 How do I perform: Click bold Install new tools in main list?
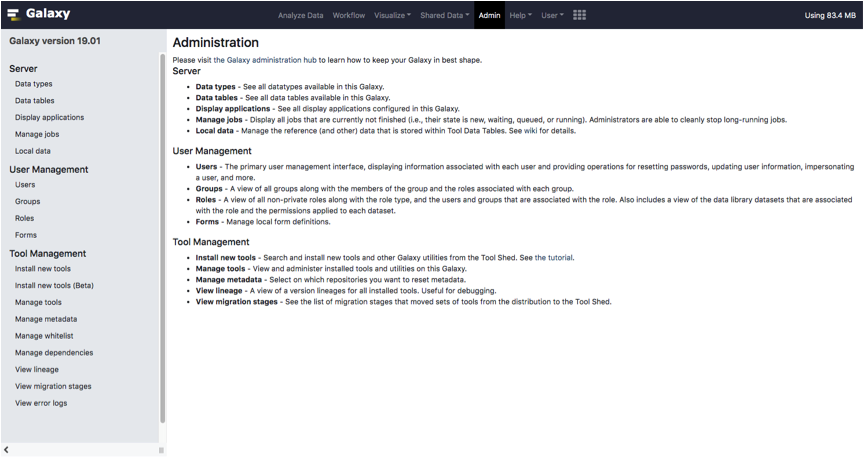click(225, 257)
